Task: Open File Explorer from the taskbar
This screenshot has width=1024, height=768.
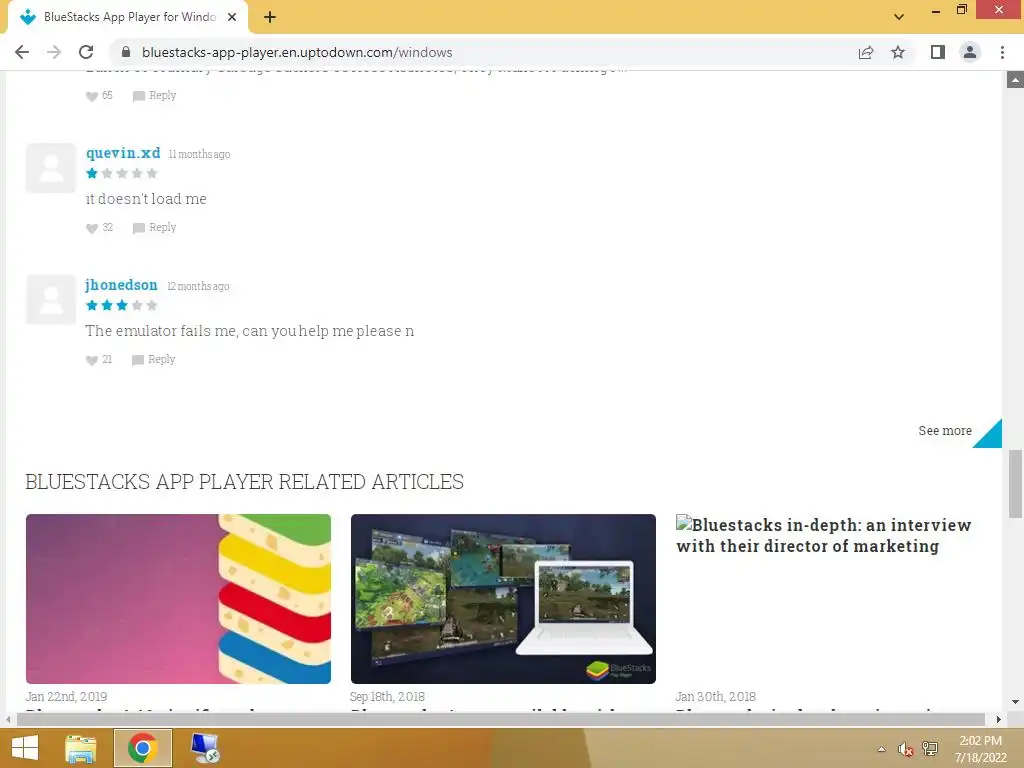Action: (x=81, y=748)
